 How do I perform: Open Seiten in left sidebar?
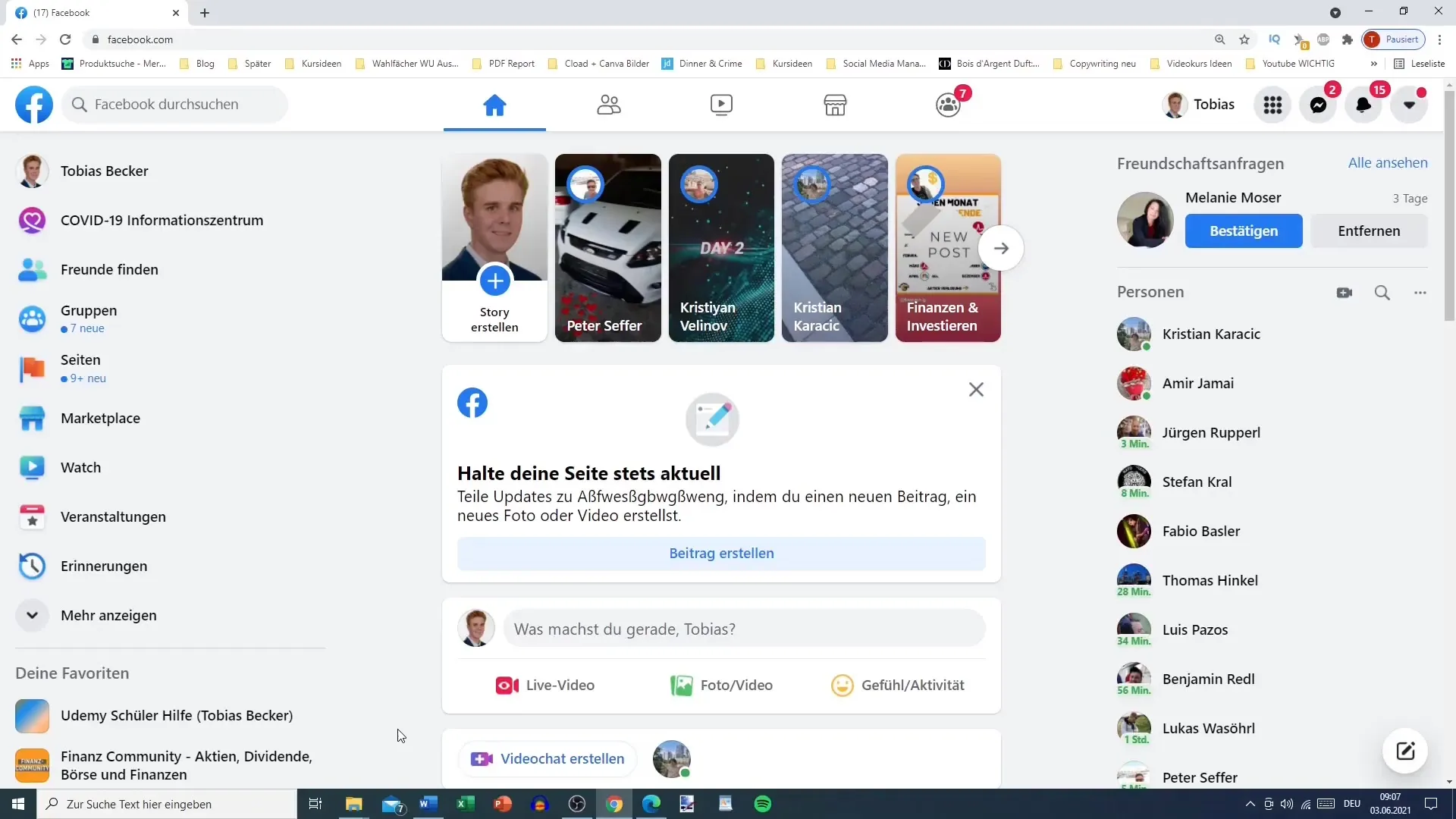[170, 369]
